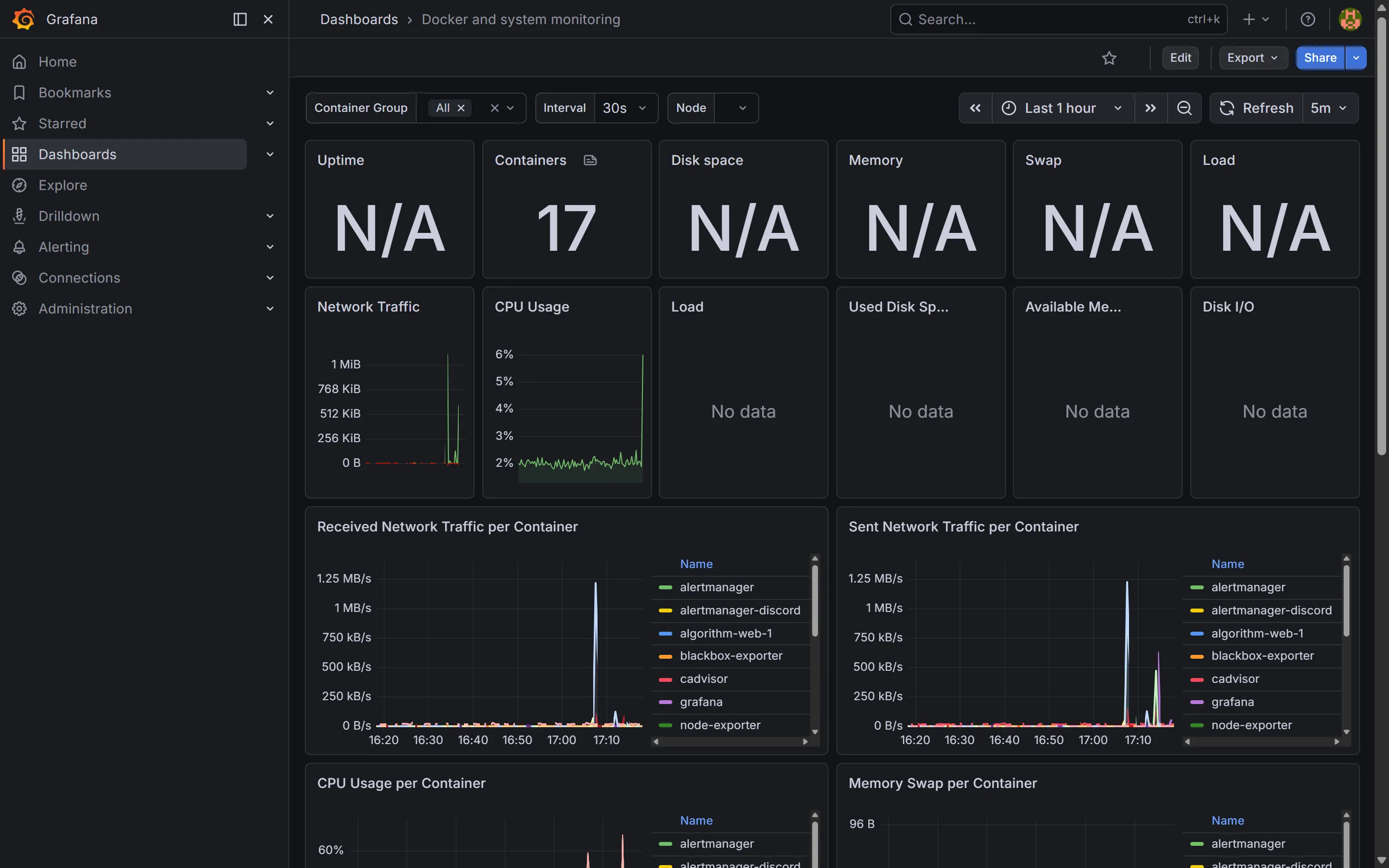This screenshot has height=868, width=1389.
Task: Clear the Container Group selection
Action: tap(494, 108)
